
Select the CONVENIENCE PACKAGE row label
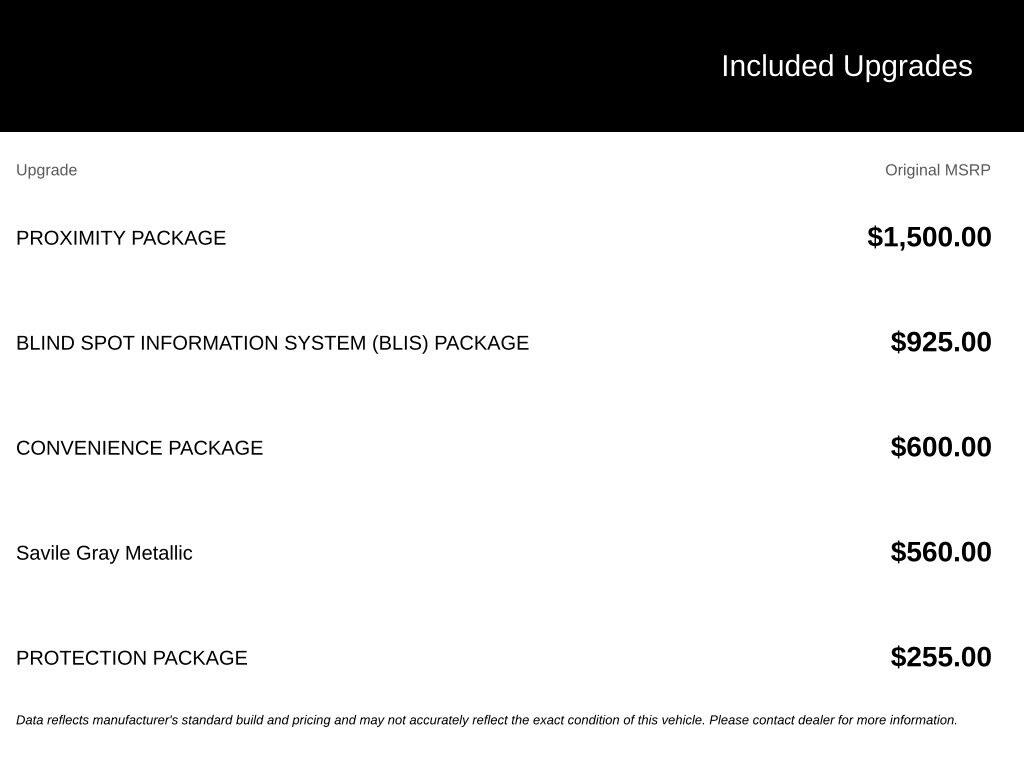click(139, 448)
